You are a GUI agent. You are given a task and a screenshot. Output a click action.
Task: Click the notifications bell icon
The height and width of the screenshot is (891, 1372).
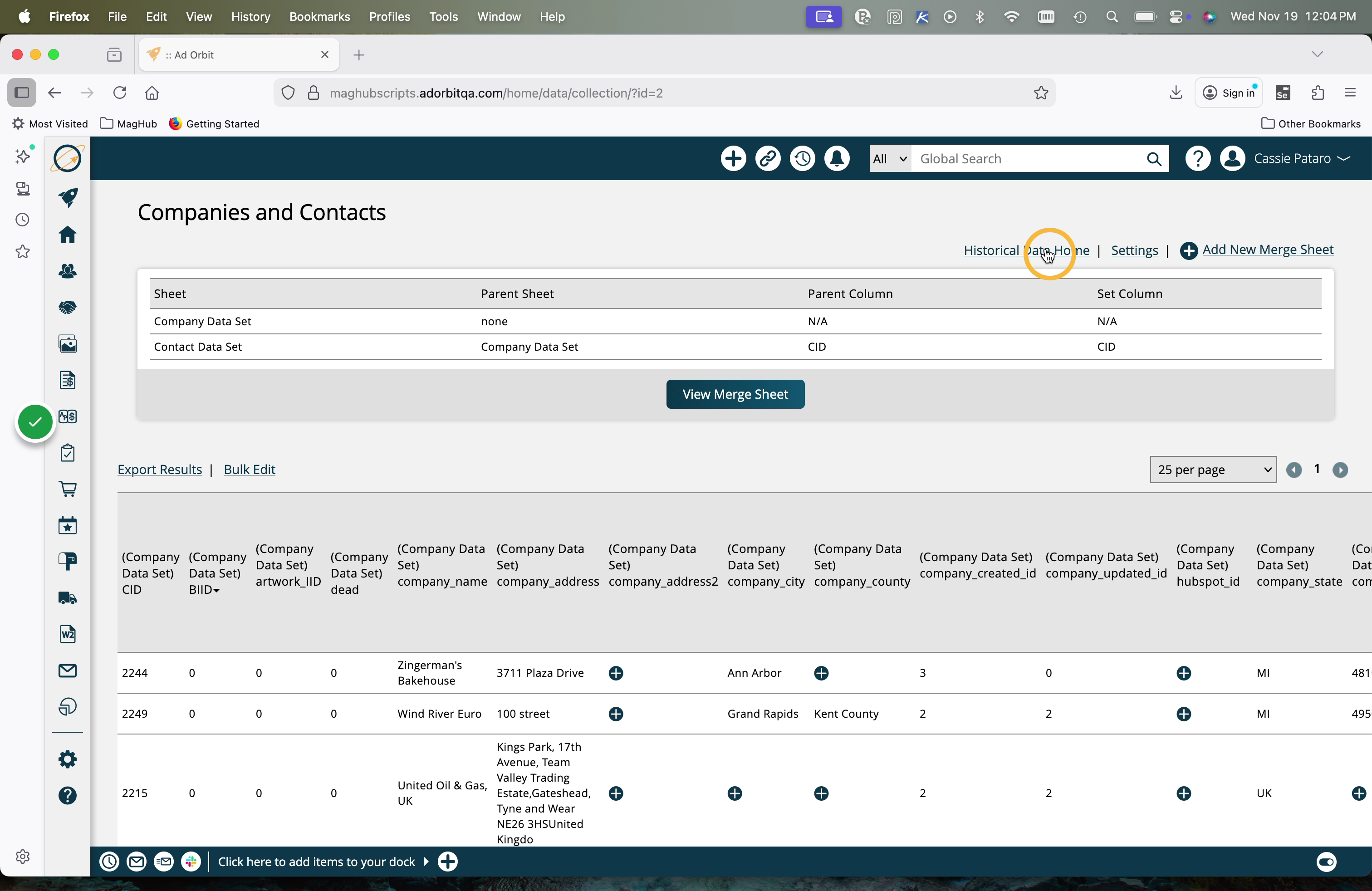pyautogui.click(x=837, y=158)
